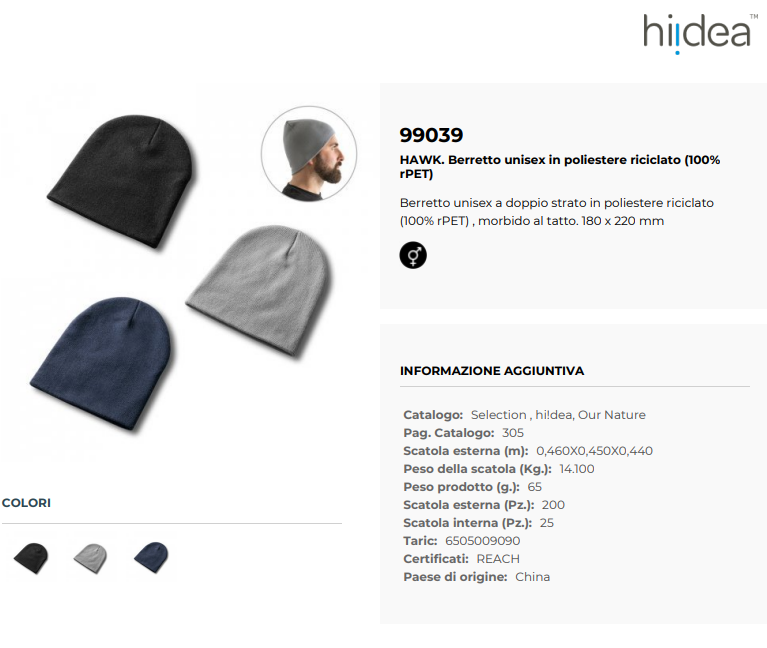Click the REACH certificate value
Viewport: 767px width, 648px height.
coord(498,559)
